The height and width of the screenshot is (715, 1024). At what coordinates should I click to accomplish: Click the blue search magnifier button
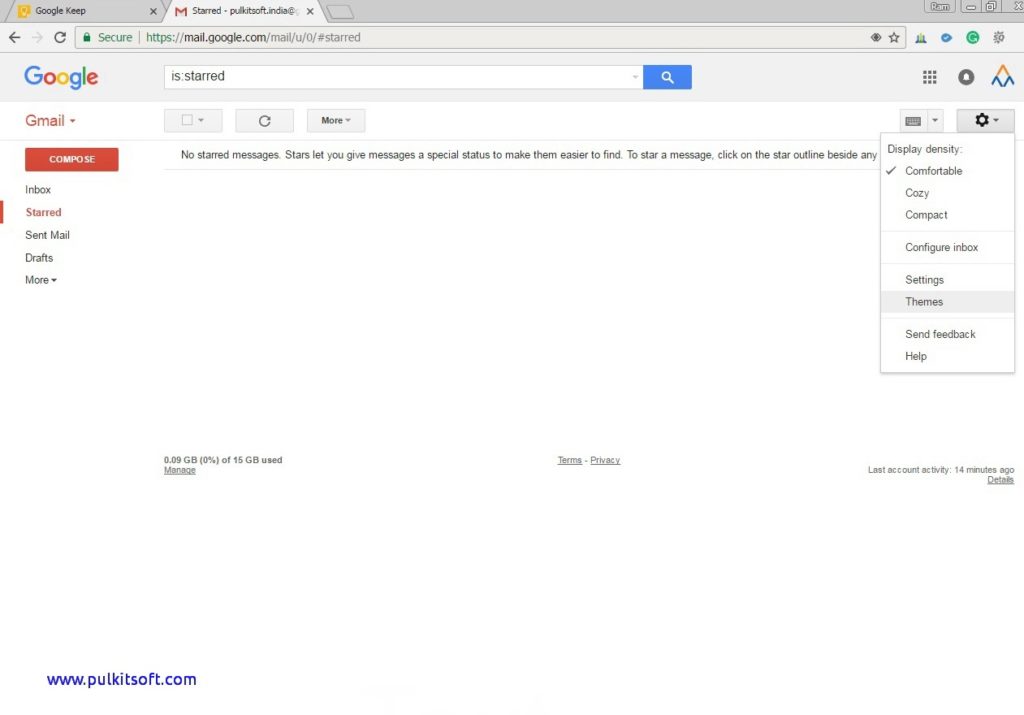[x=667, y=77]
